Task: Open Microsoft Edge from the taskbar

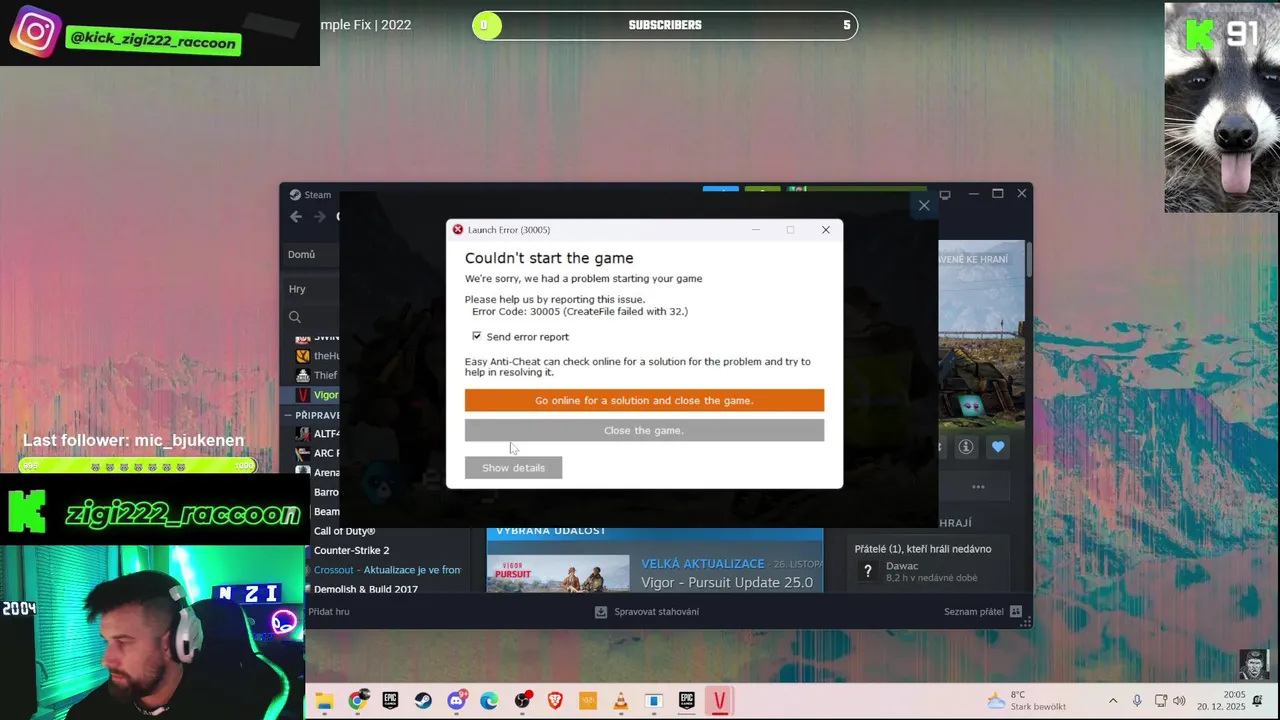Action: coord(489,701)
